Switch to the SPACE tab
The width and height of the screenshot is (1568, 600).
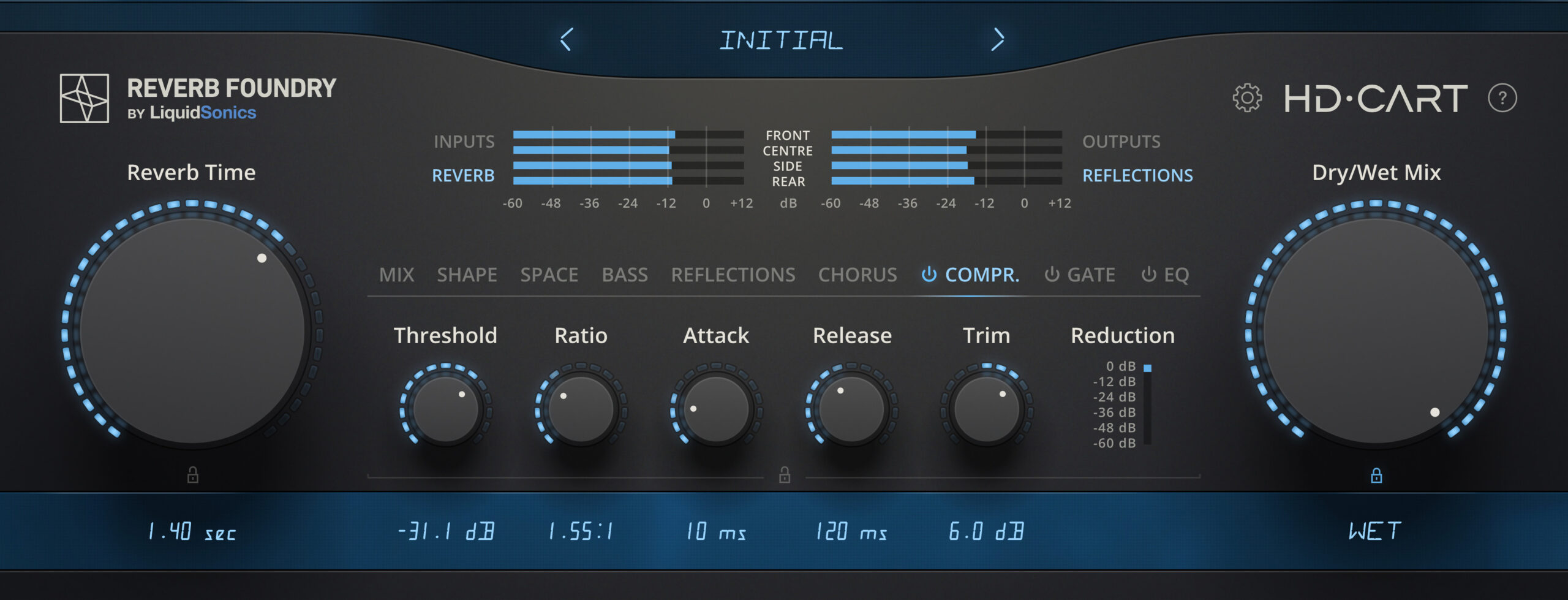(x=549, y=275)
